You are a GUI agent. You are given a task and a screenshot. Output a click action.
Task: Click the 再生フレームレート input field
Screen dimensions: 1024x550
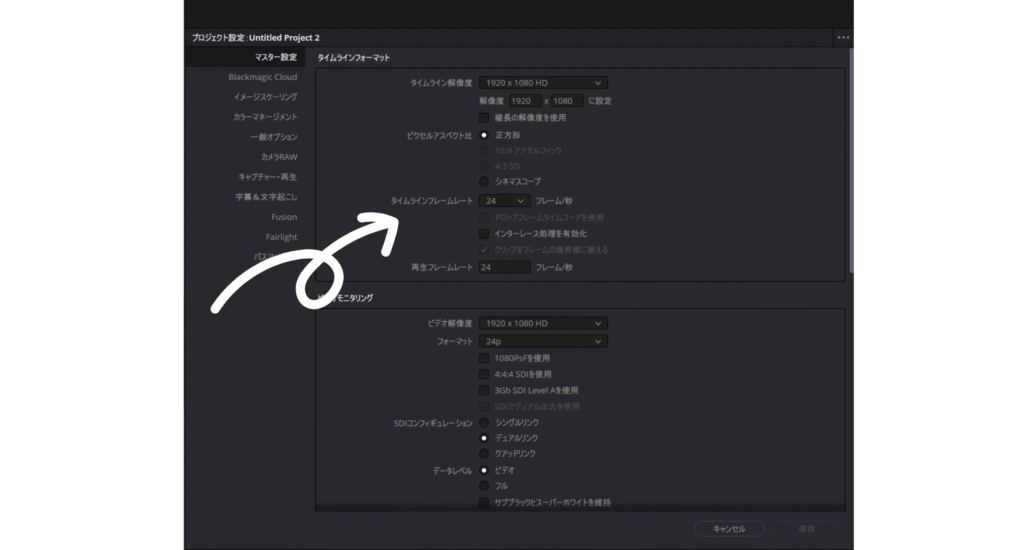coord(504,268)
